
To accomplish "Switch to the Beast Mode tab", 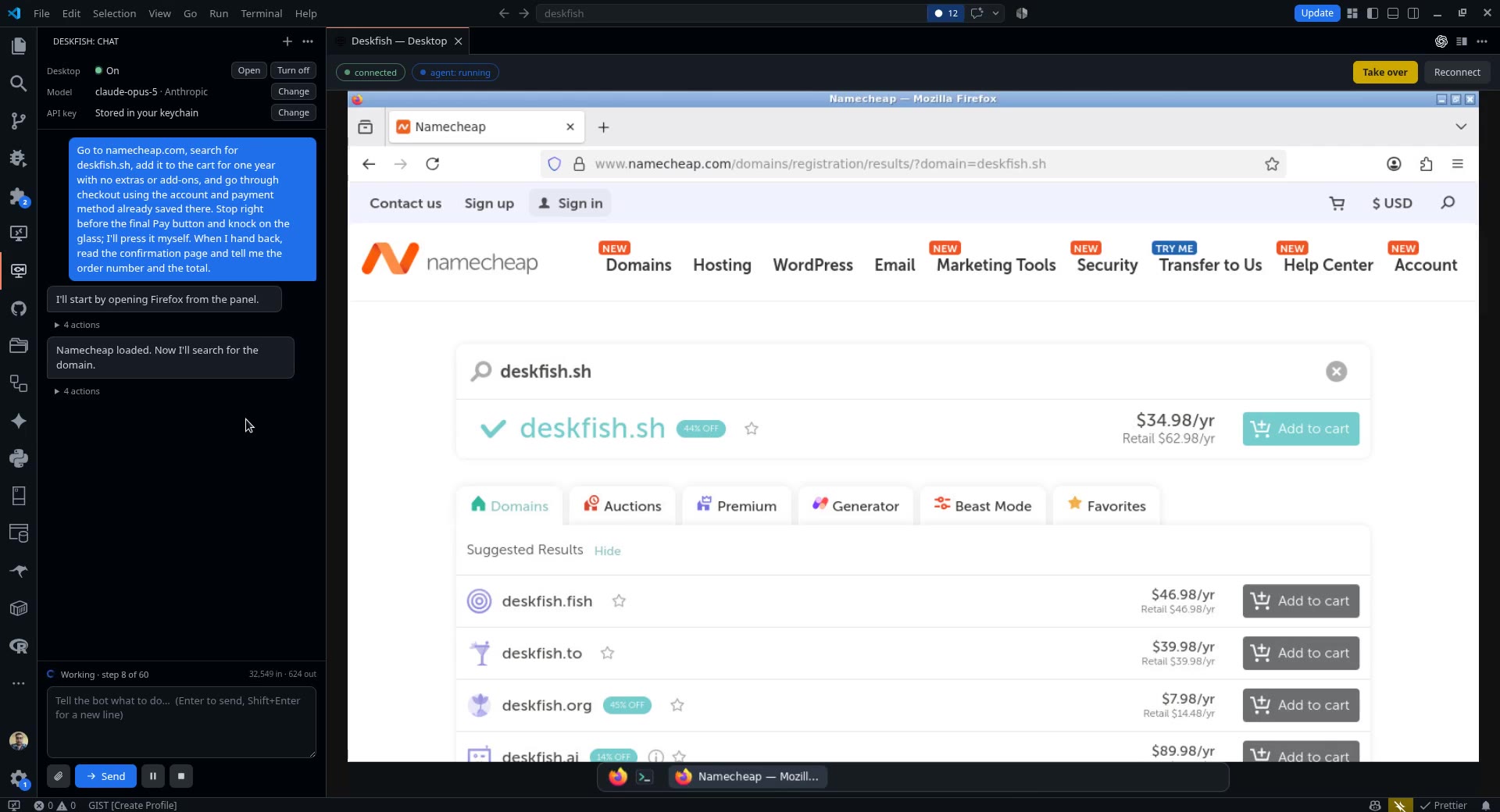I will 982,506.
